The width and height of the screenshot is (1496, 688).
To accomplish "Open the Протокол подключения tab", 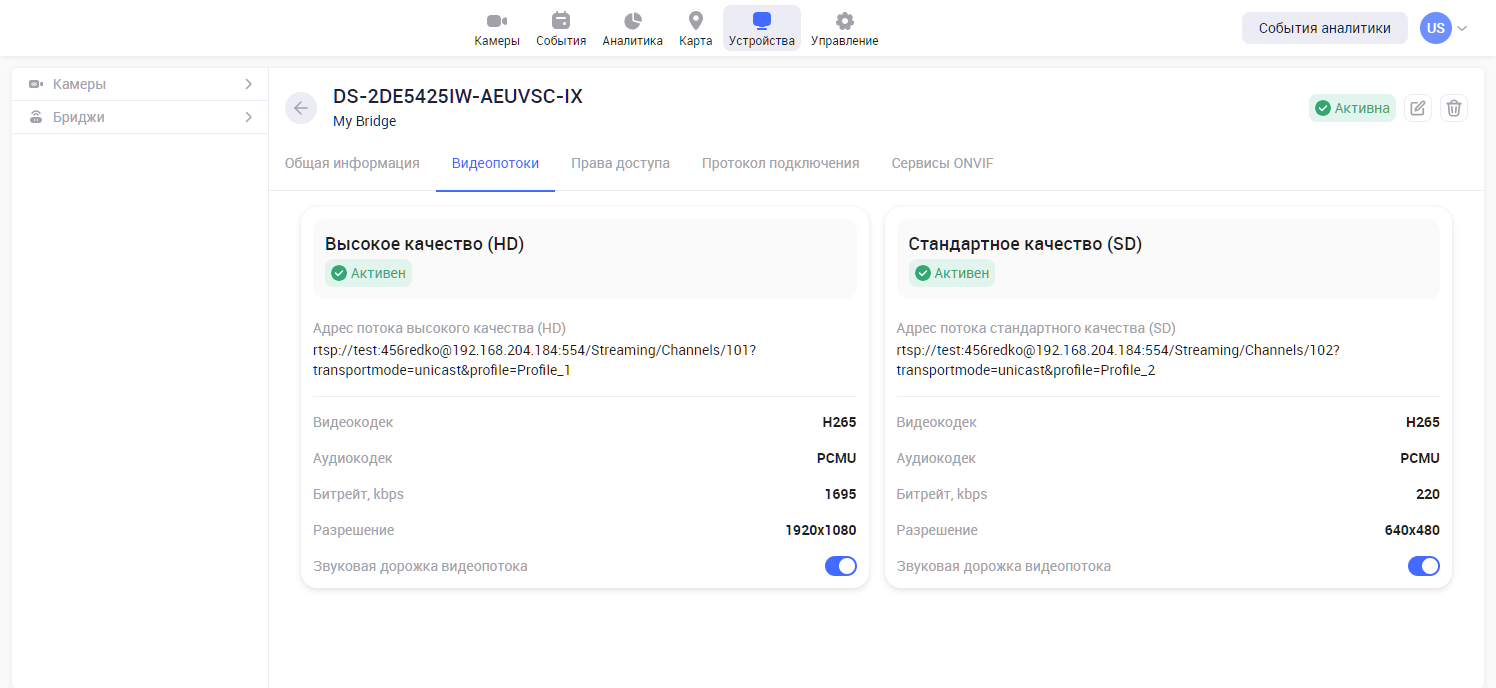I will pyautogui.click(x=780, y=163).
